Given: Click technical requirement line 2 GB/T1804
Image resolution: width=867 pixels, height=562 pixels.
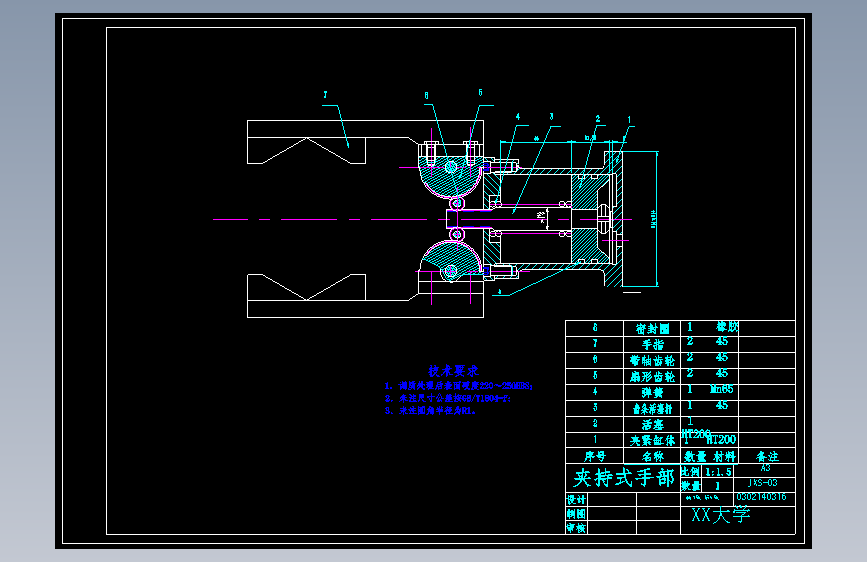Looking at the screenshot, I should tap(448, 398).
